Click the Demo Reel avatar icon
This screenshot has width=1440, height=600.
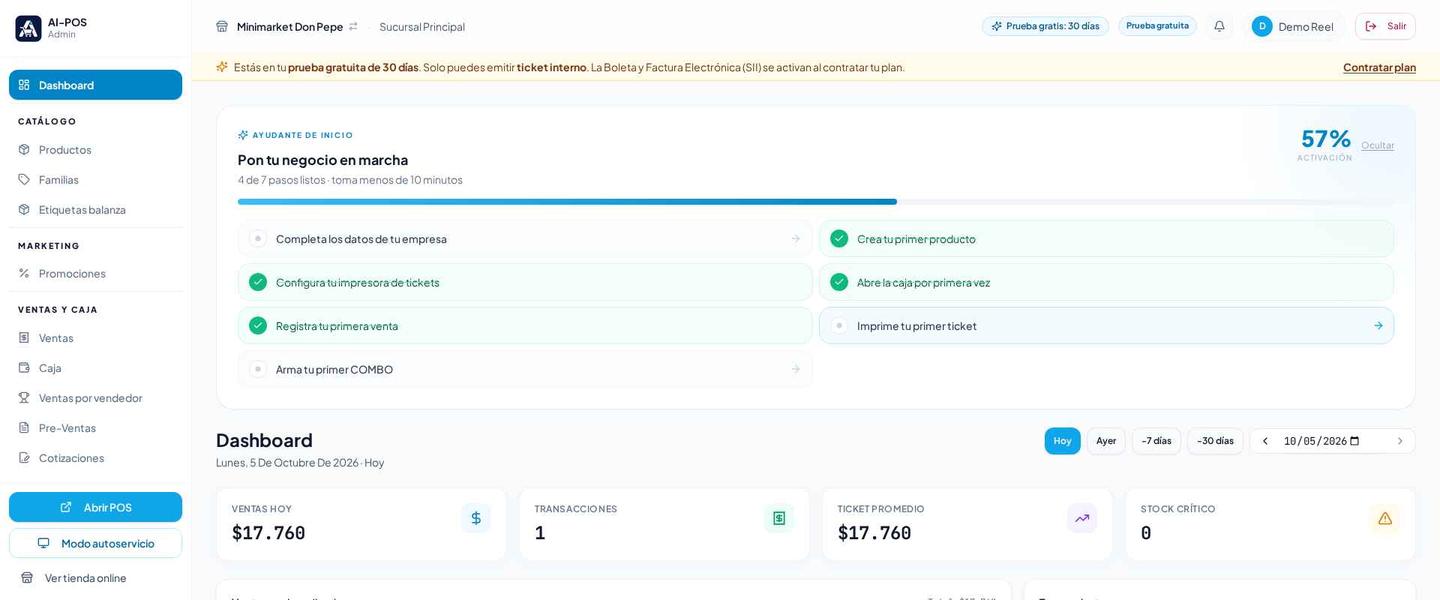click(1262, 26)
